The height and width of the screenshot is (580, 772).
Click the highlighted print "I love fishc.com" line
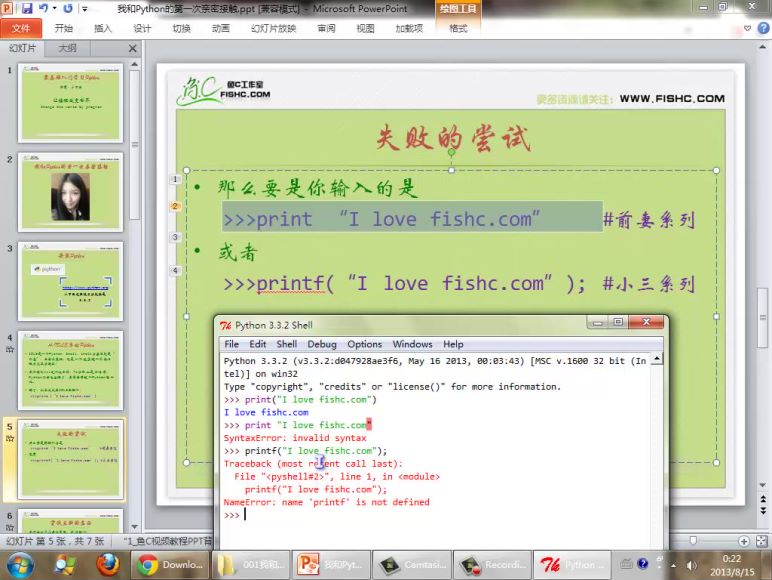412,217
